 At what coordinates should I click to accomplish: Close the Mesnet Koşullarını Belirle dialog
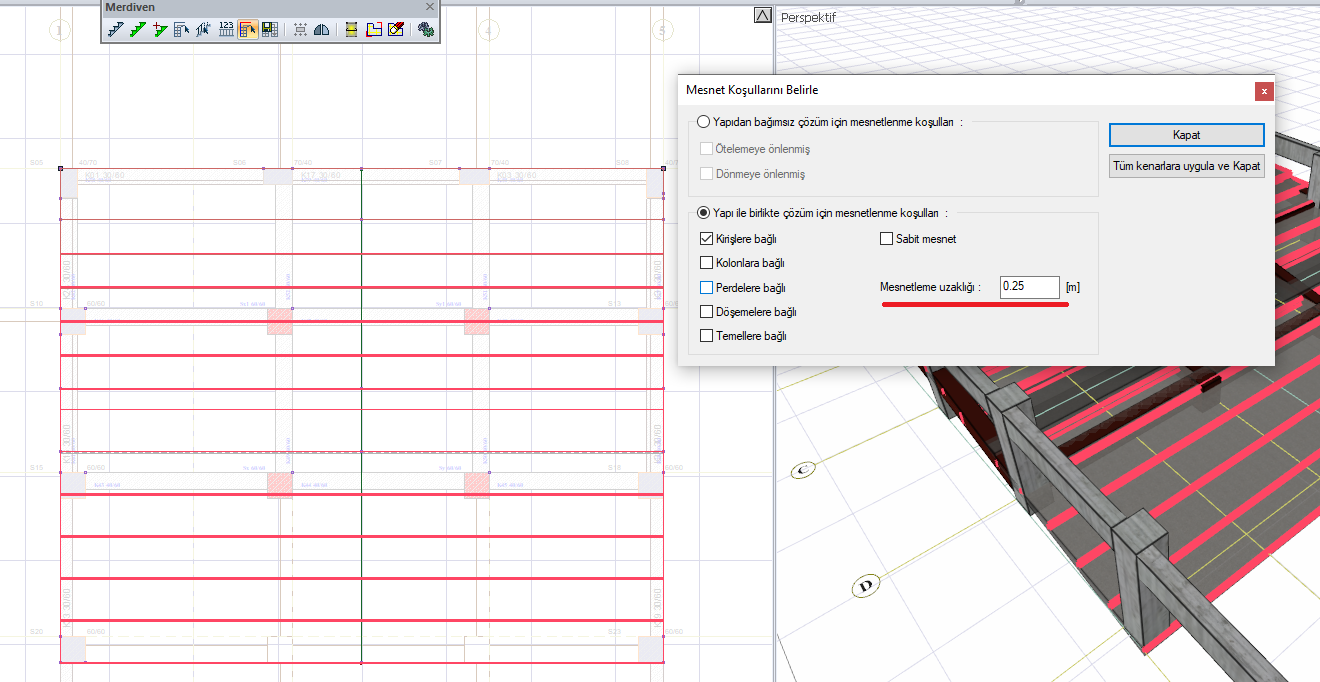tap(1264, 91)
